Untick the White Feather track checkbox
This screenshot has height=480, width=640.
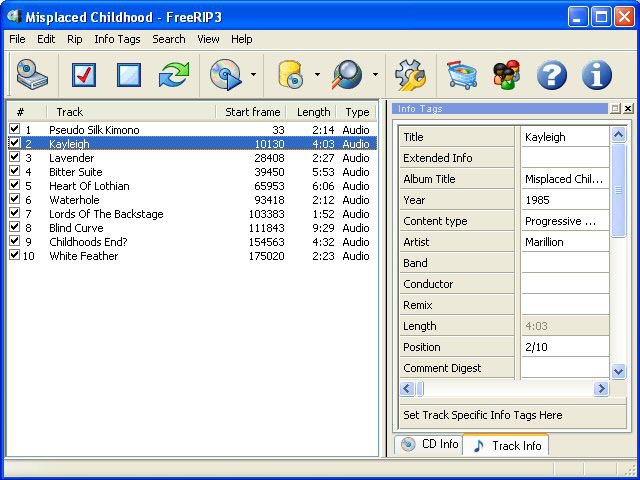pyautogui.click(x=14, y=256)
